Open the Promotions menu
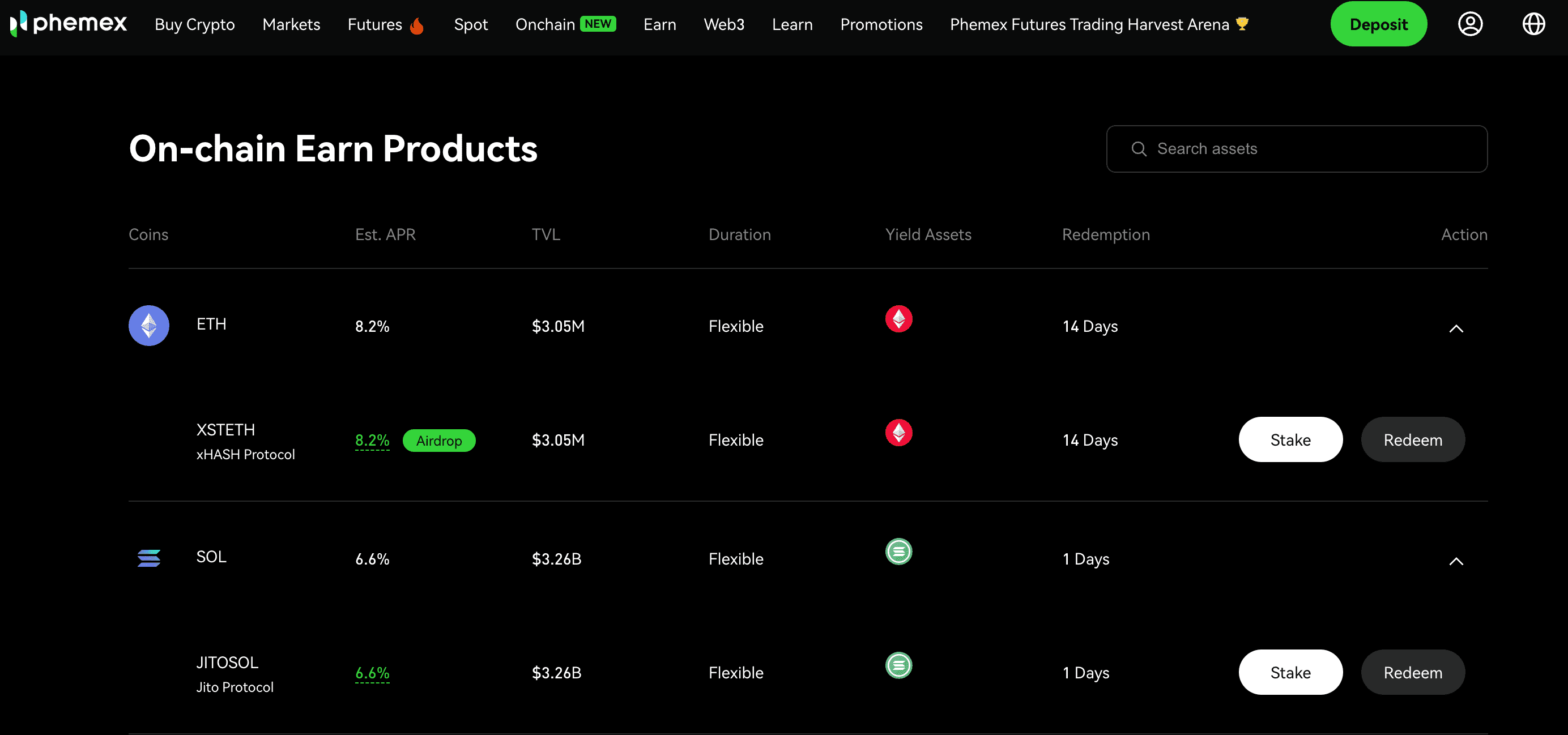Screen dimensions: 1568x735 tap(881, 24)
